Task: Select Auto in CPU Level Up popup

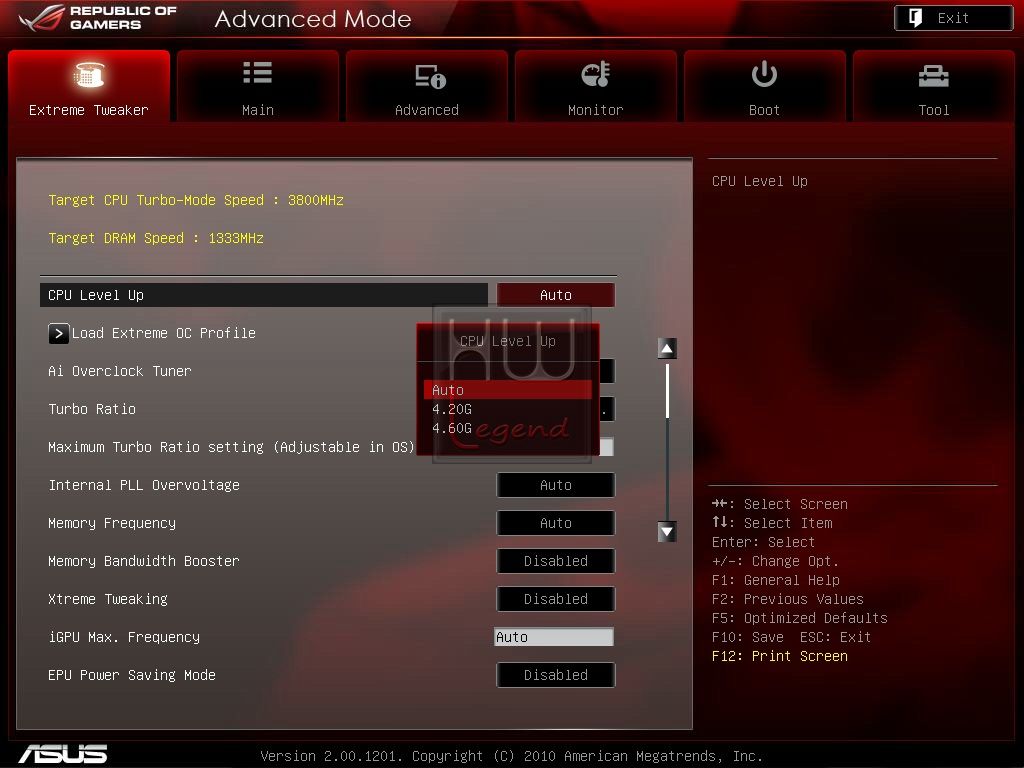Action: [x=507, y=390]
